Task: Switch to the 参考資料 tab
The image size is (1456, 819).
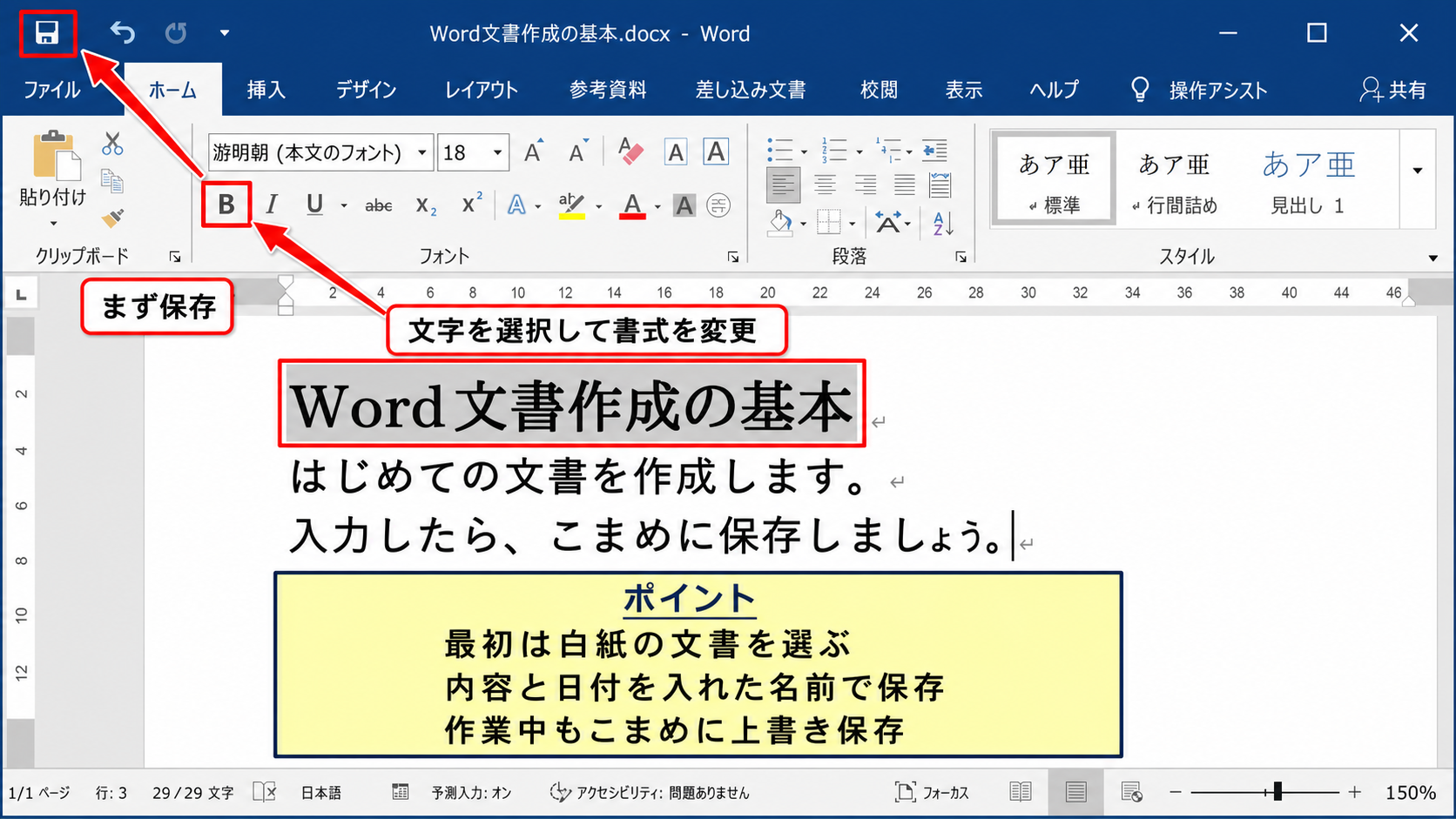Action: coord(608,90)
